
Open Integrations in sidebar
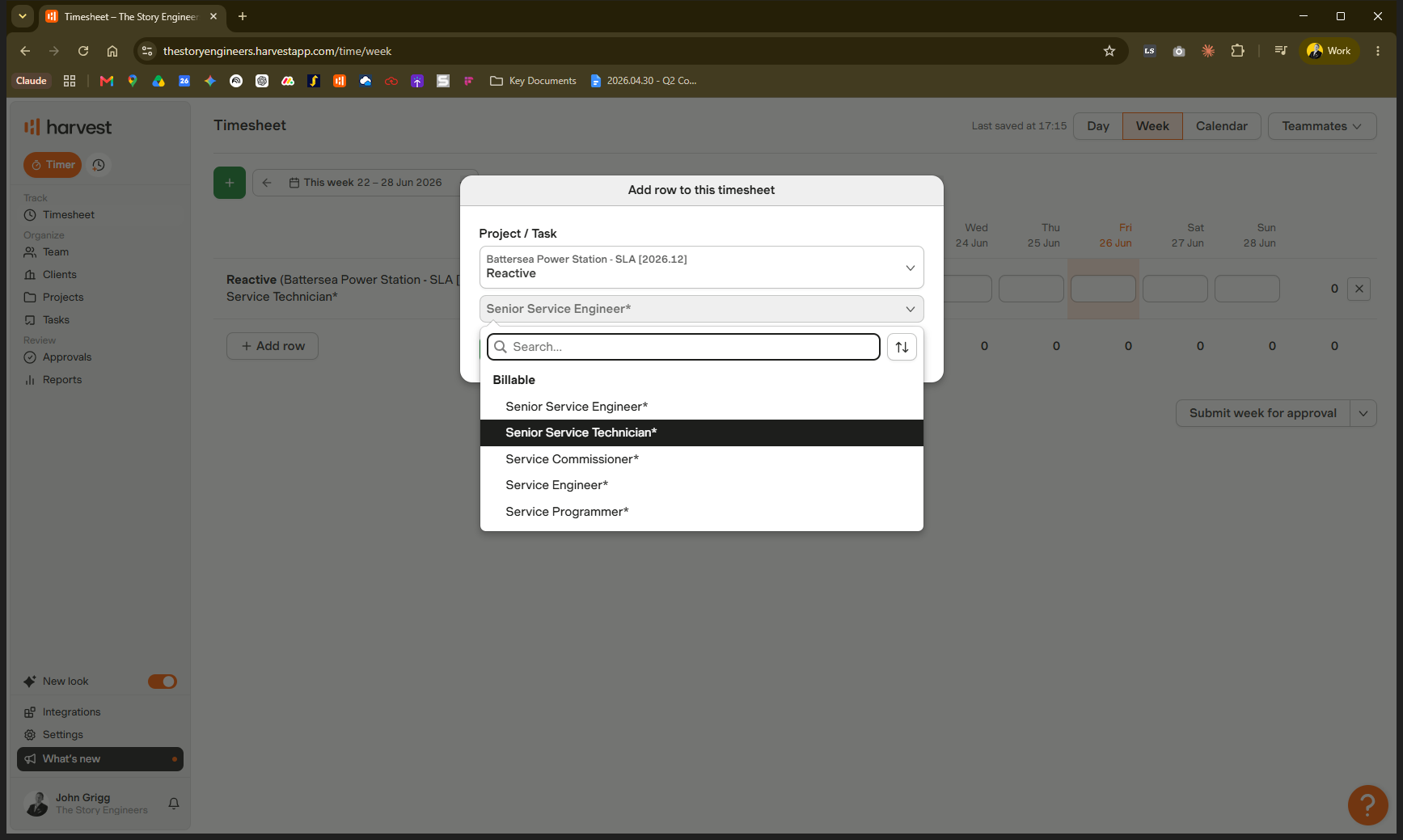[71, 712]
